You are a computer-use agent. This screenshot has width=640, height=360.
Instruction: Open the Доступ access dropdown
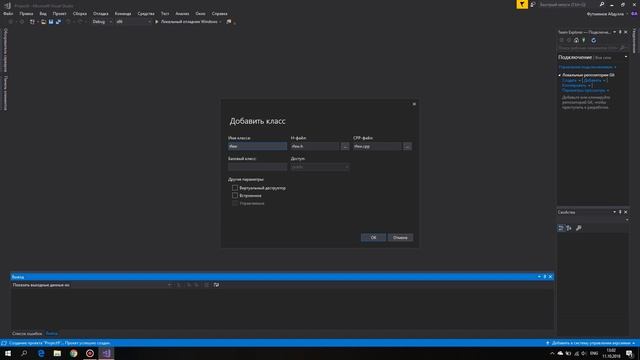click(320, 167)
